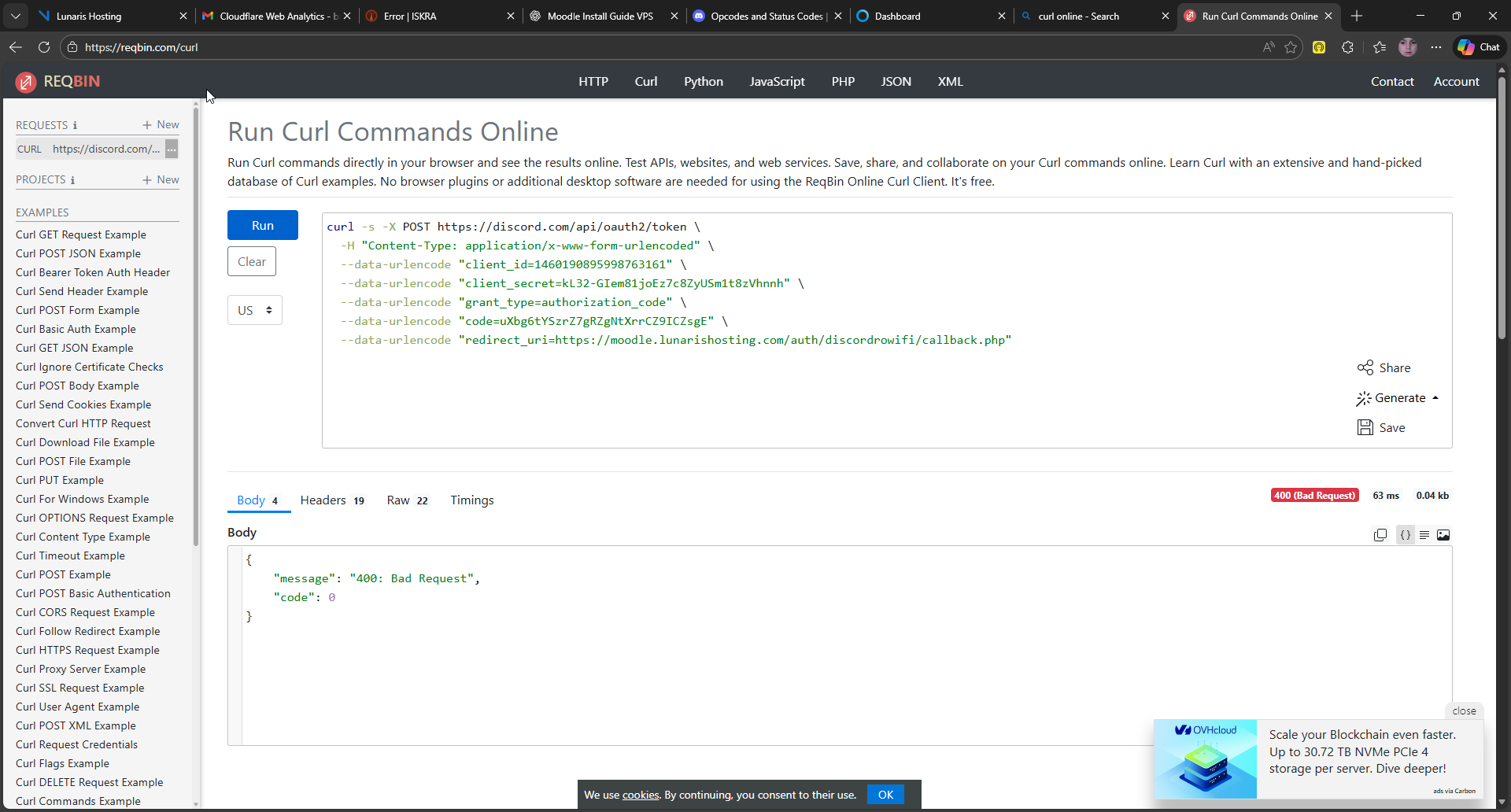Open the Generate code dropdown
This screenshot has height=812, width=1511.
pyautogui.click(x=1398, y=398)
